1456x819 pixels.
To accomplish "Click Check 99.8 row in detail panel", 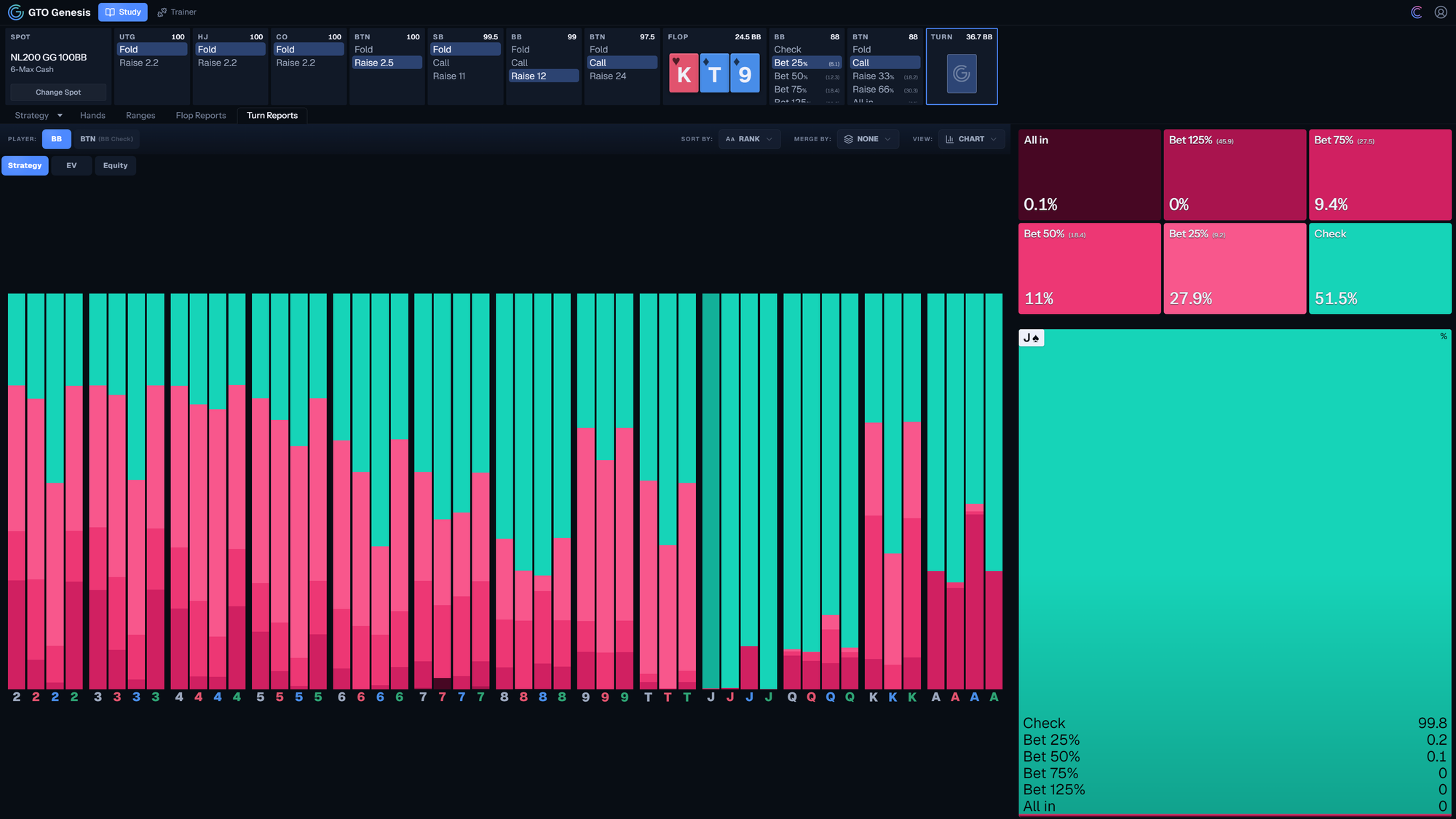I will 1235,723.
